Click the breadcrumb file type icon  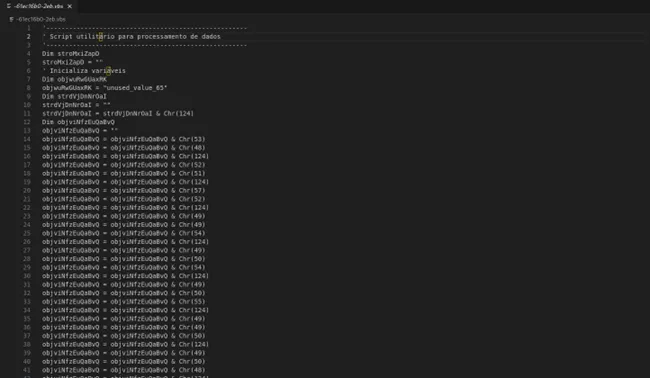pyautogui.click(x=12, y=19)
